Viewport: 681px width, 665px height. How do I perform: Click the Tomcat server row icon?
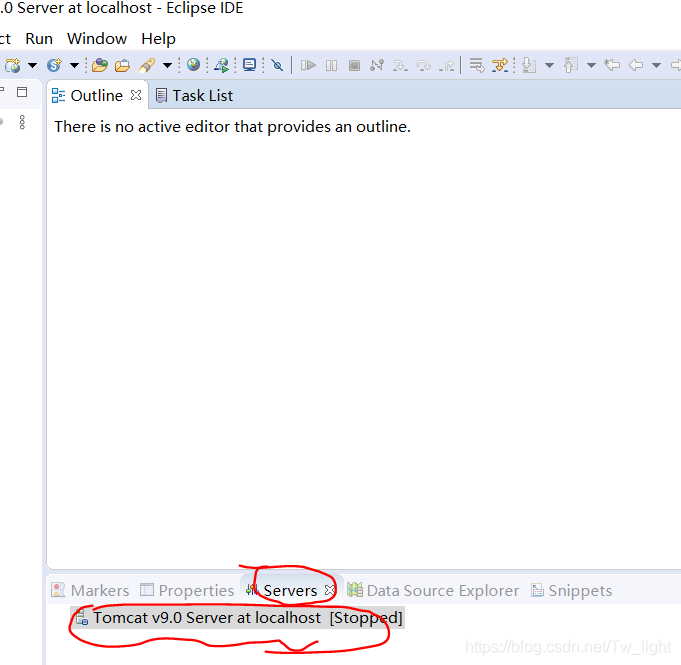[x=82, y=618]
